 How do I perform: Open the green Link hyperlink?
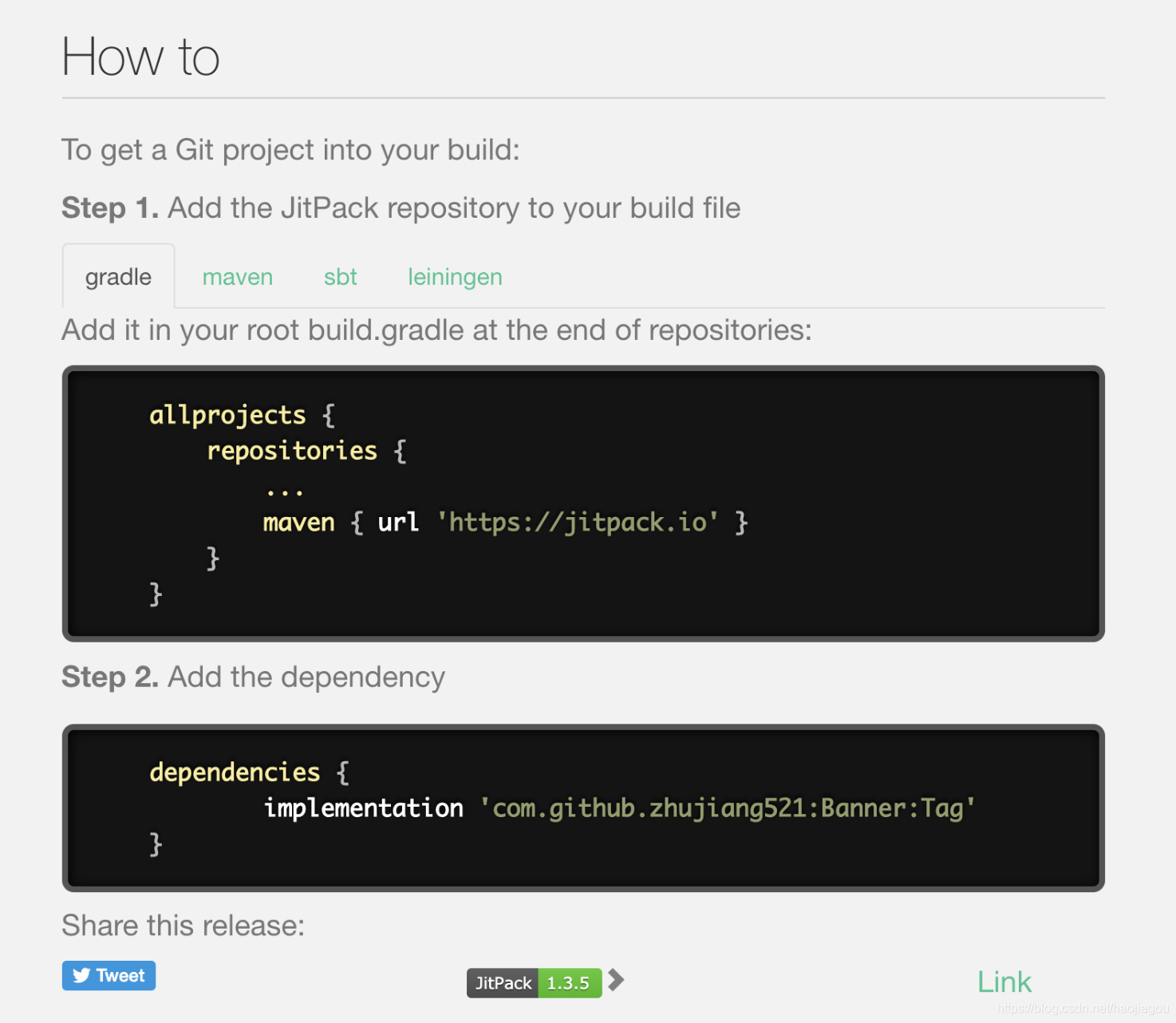tap(1004, 982)
